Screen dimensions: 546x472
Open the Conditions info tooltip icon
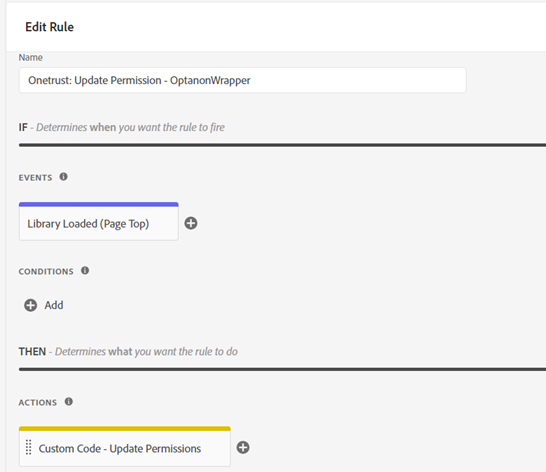85,271
